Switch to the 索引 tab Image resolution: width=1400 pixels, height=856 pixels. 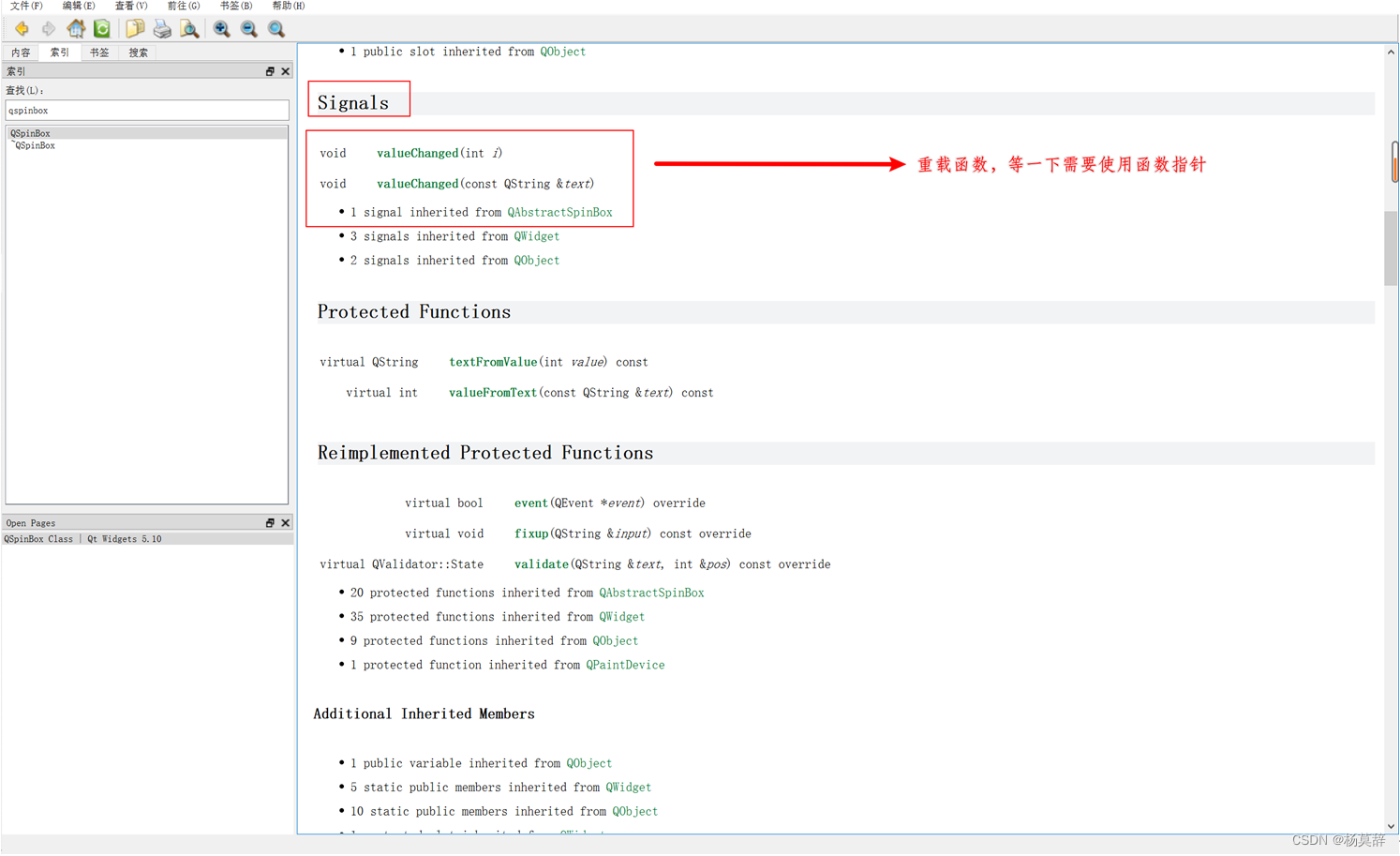60,53
